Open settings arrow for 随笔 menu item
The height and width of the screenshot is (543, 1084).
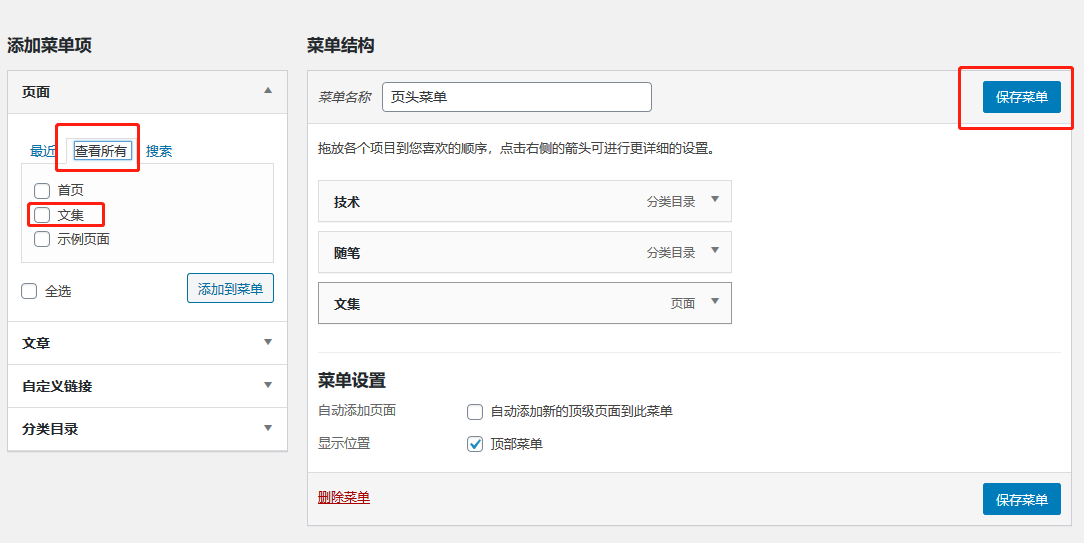coord(715,250)
